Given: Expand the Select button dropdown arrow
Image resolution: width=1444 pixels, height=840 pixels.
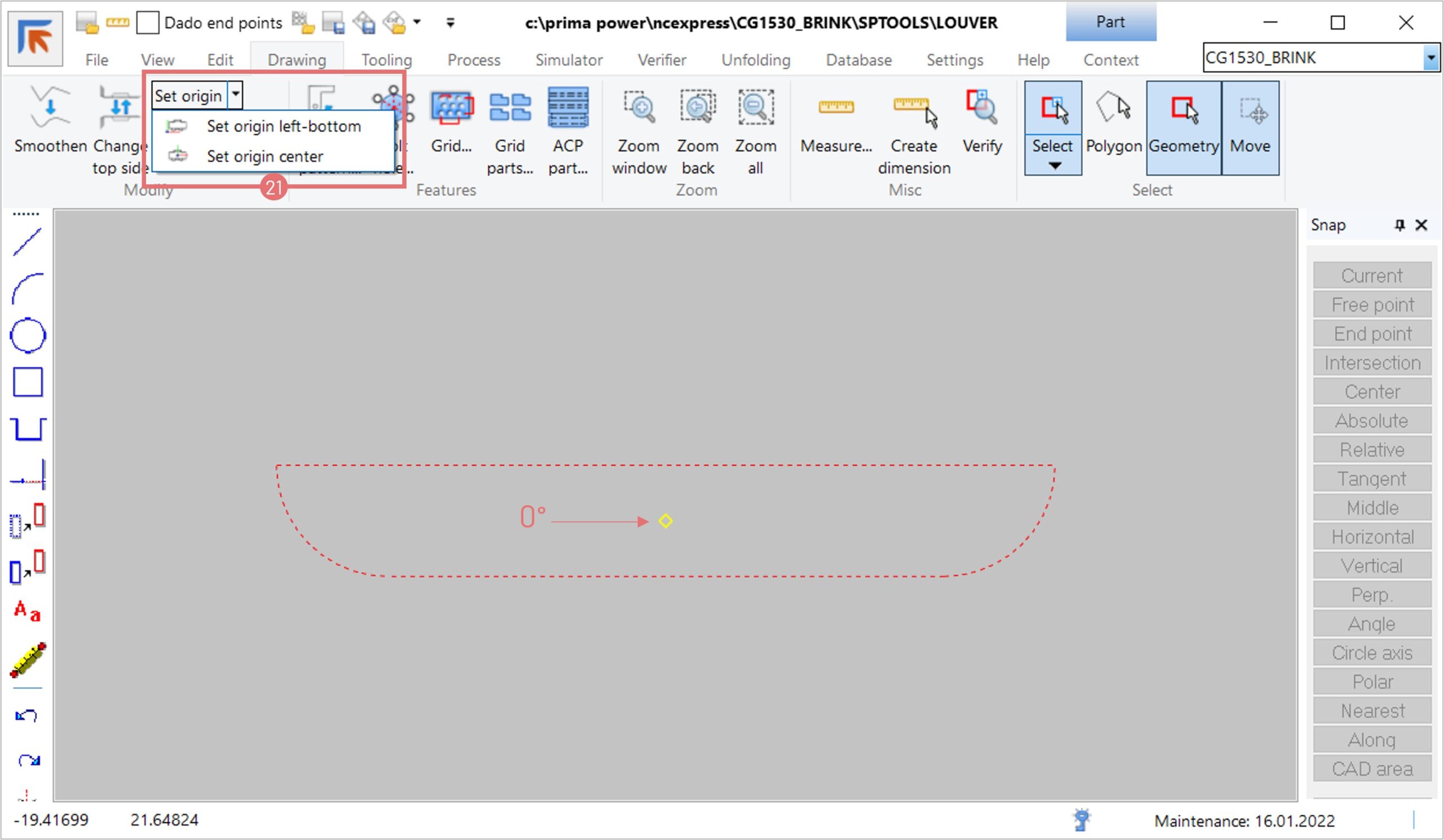Looking at the screenshot, I should pos(1054,166).
